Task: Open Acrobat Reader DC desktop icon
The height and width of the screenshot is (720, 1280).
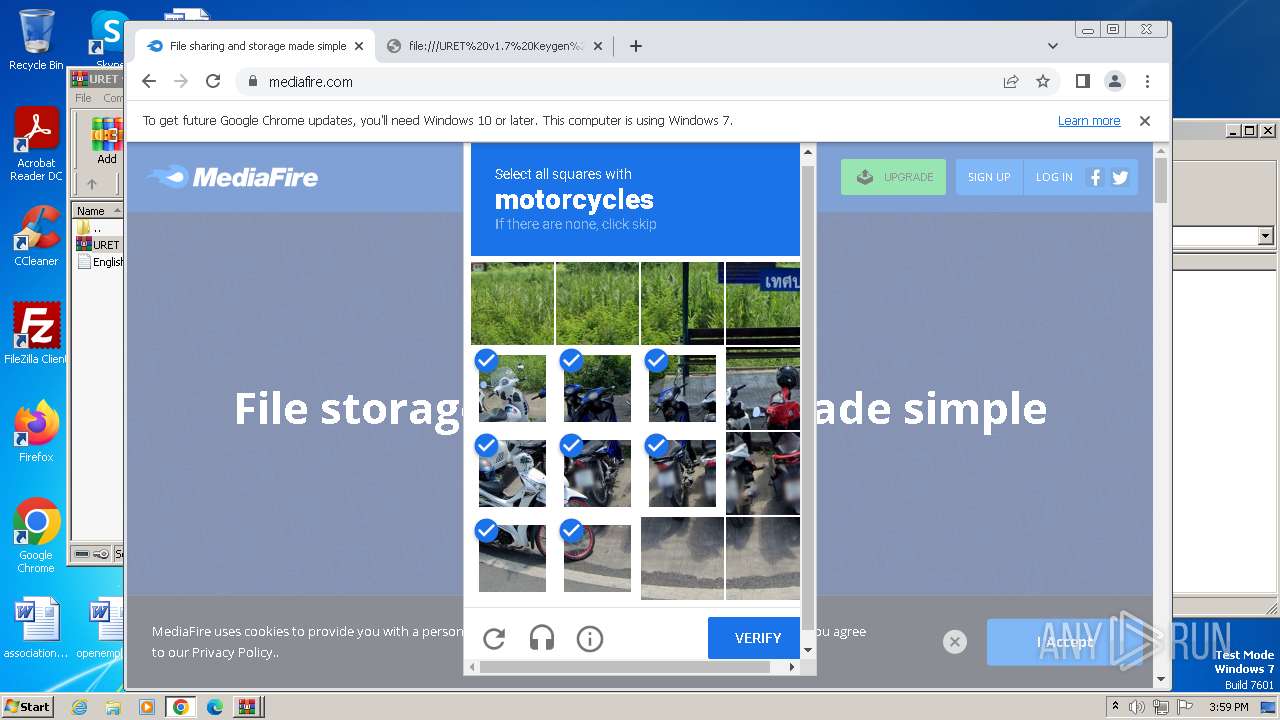Action: coord(36,144)
